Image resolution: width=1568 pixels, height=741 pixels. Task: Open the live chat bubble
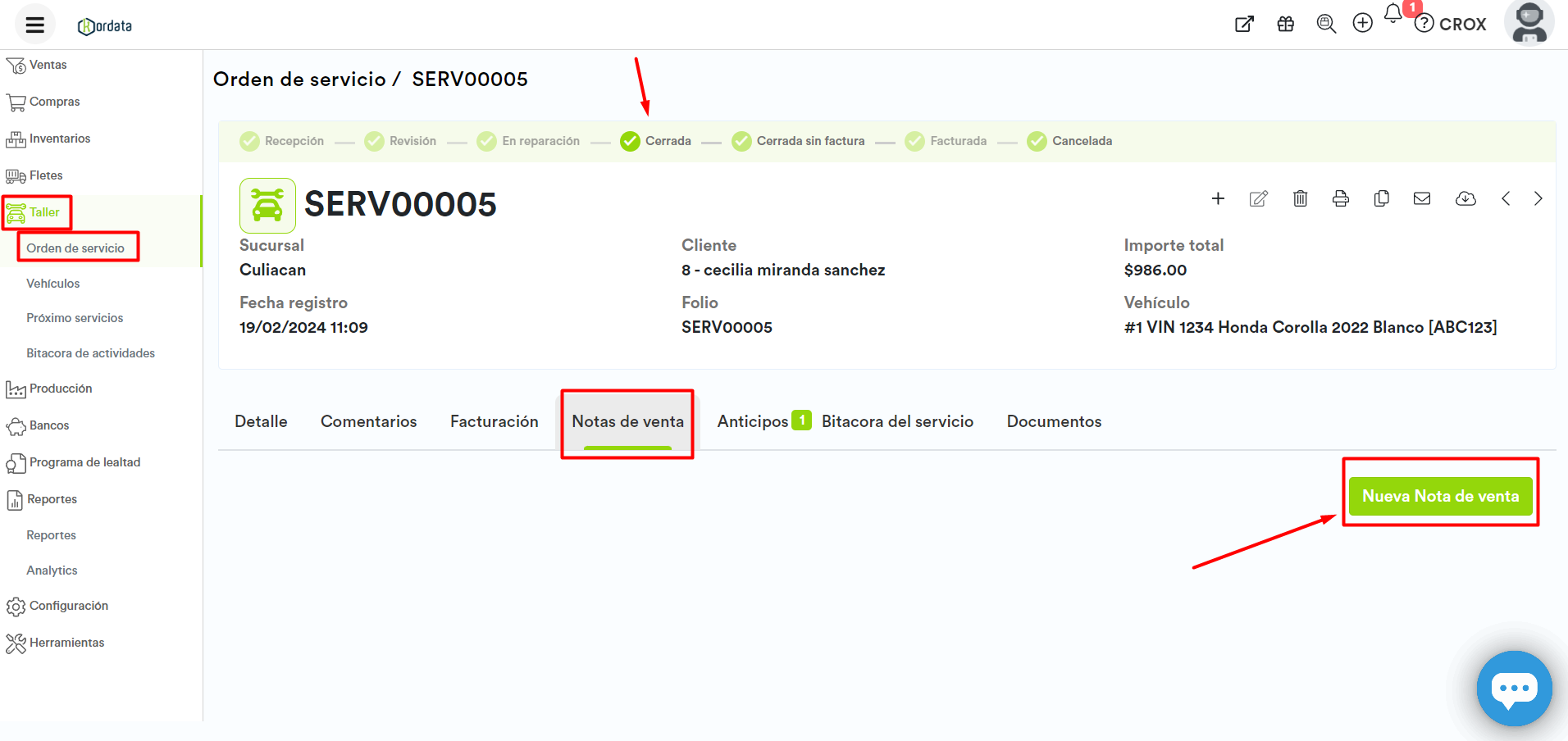pyautogui.click(x=1514, y=689)
